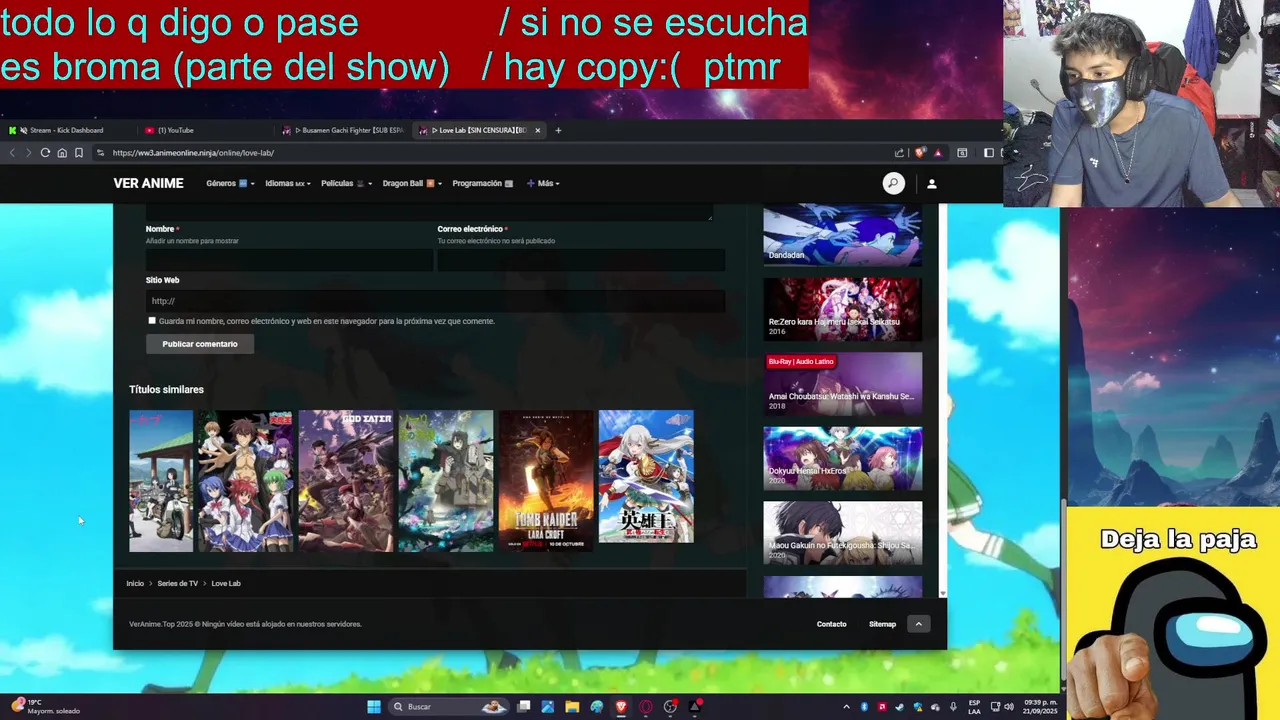The width and height of the screenshot is (1280, 720).
Task: Open Re:Zero kara Hajimeru sidebar thumbnail
Action: coord(843,309)
